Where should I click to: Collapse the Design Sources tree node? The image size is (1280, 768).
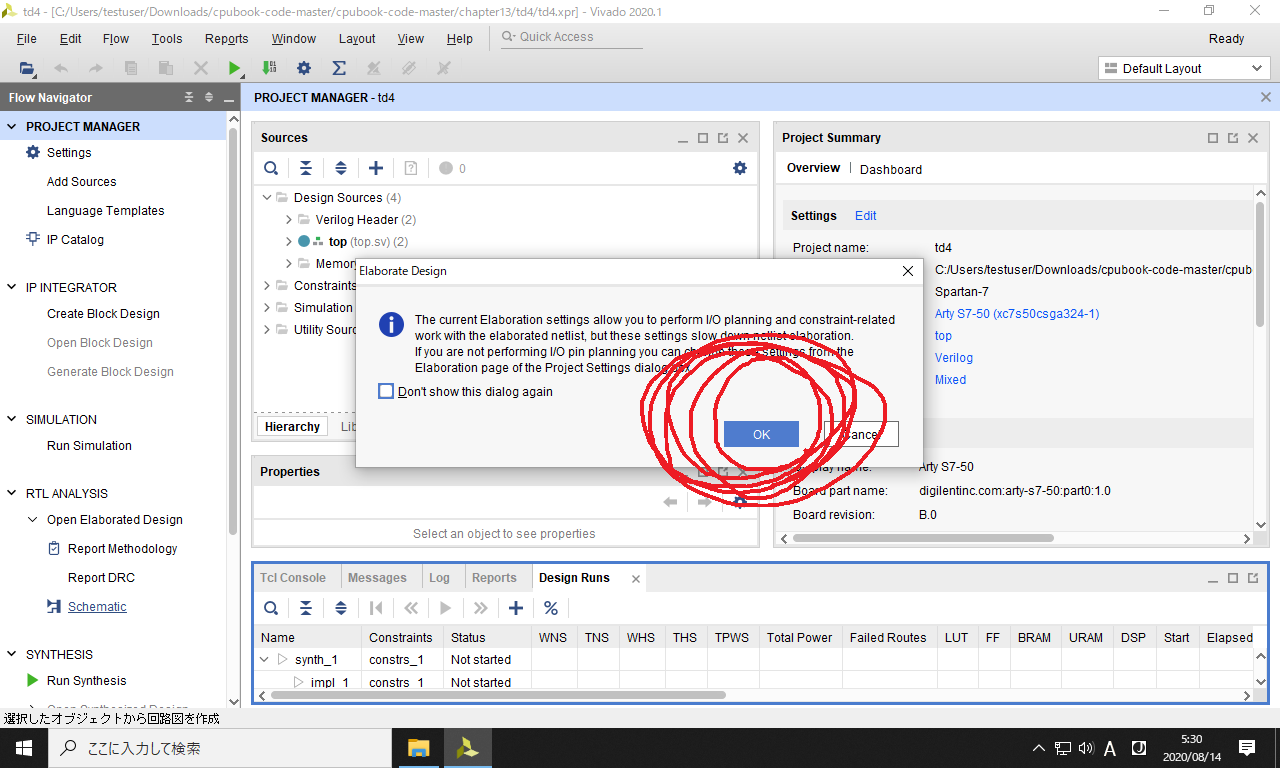tap(267, 197)
